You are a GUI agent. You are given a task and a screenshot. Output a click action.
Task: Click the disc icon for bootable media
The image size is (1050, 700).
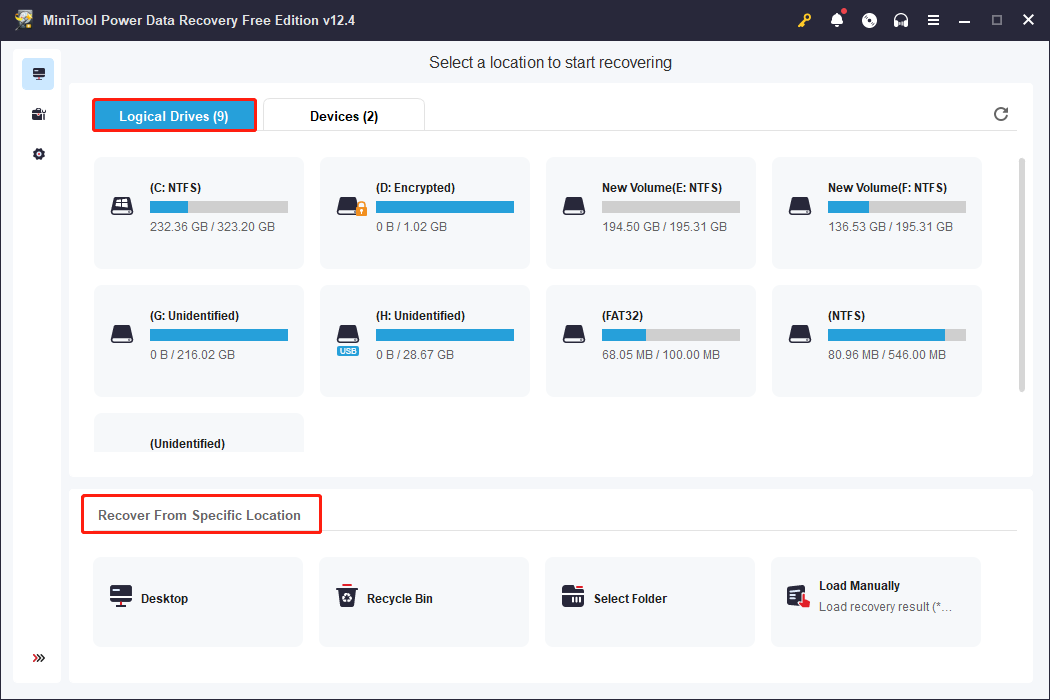869,20
